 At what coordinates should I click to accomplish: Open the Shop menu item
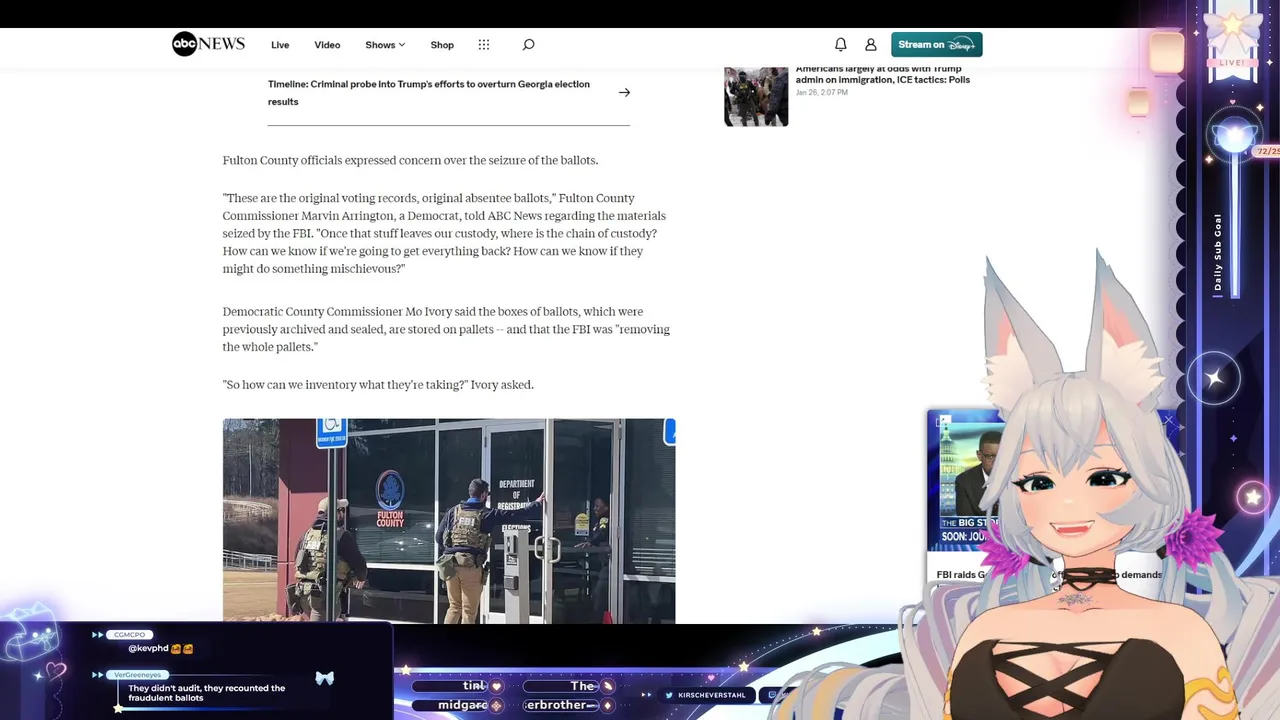coord(442,45)
